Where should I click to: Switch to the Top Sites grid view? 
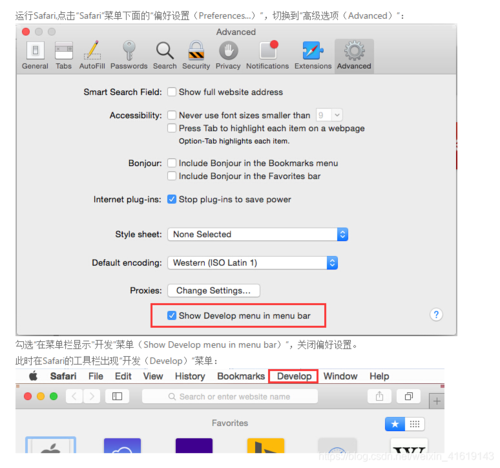point(415,424)
